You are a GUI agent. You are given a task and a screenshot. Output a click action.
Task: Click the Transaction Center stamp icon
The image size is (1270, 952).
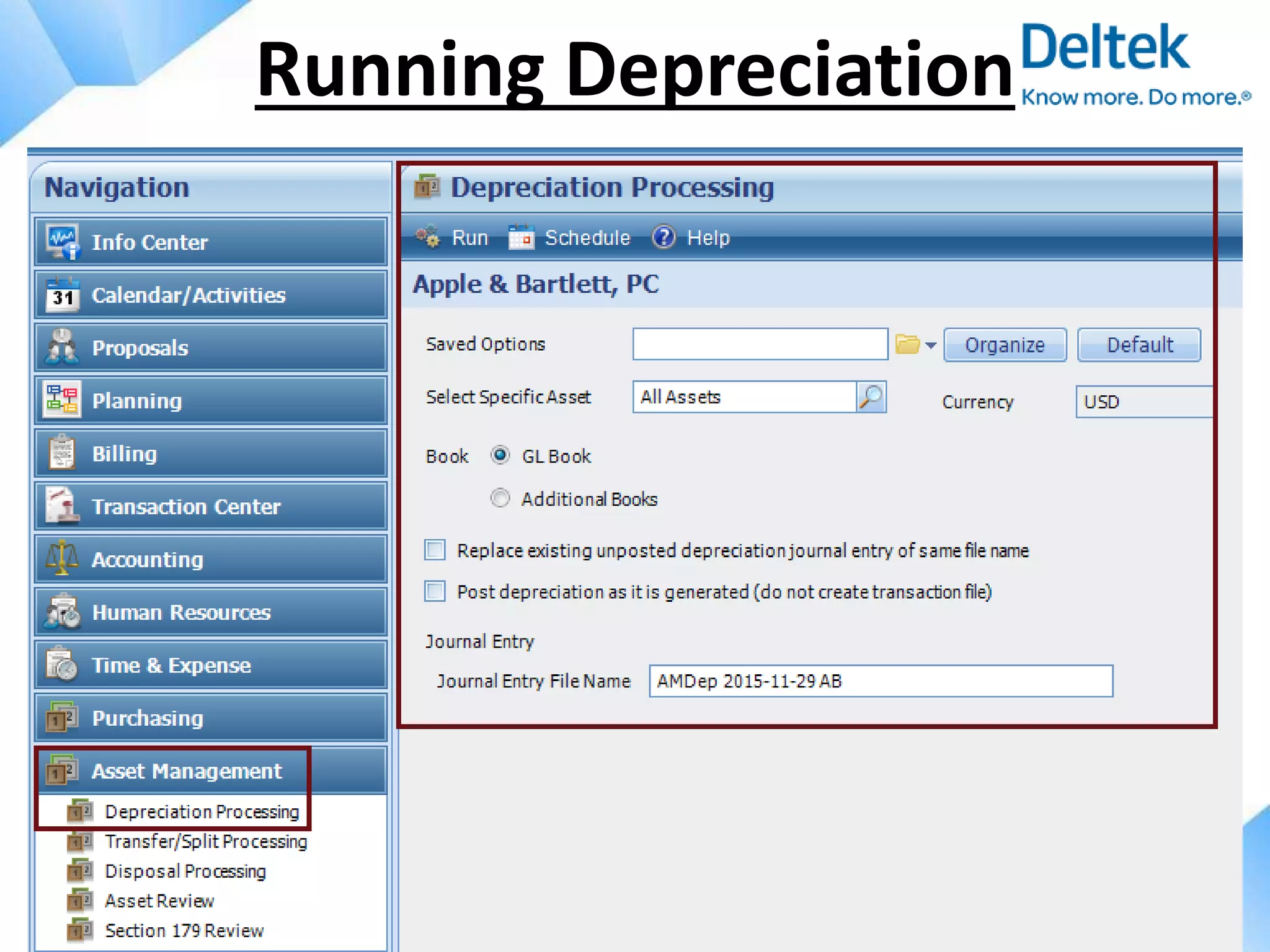(x=62, y=506)
